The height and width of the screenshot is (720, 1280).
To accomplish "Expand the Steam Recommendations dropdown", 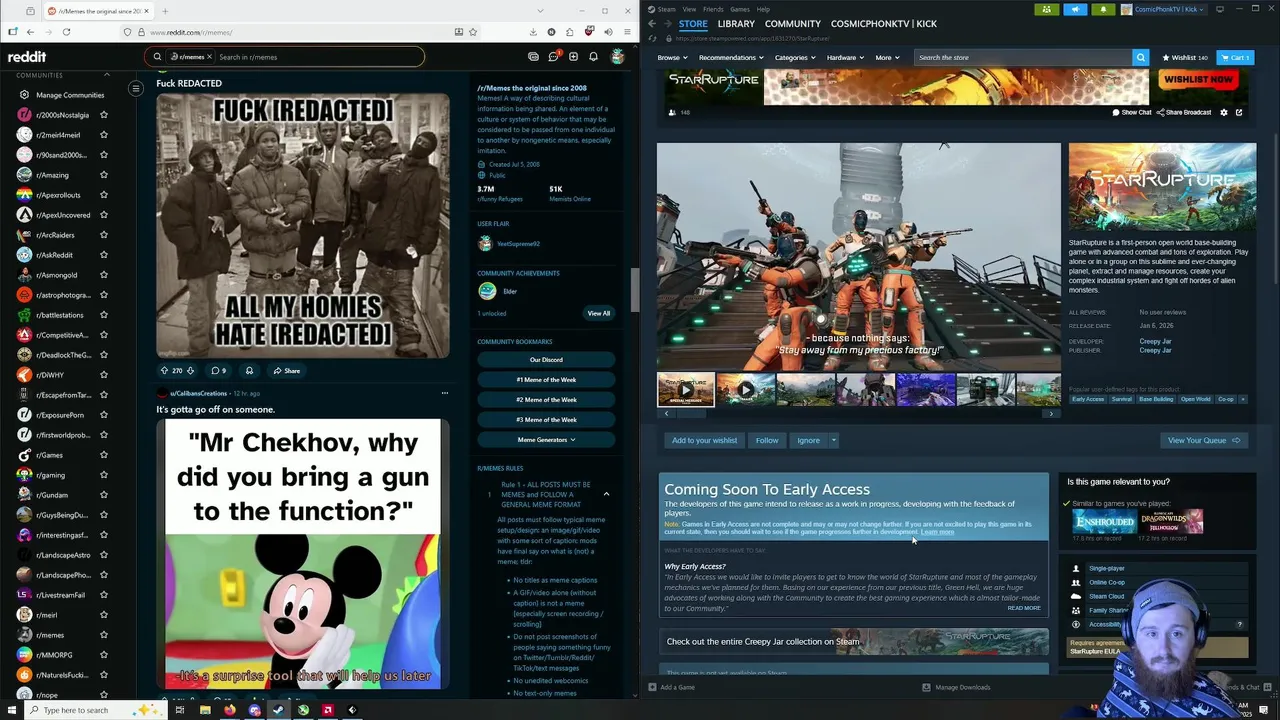I will [x=730, y=58].
